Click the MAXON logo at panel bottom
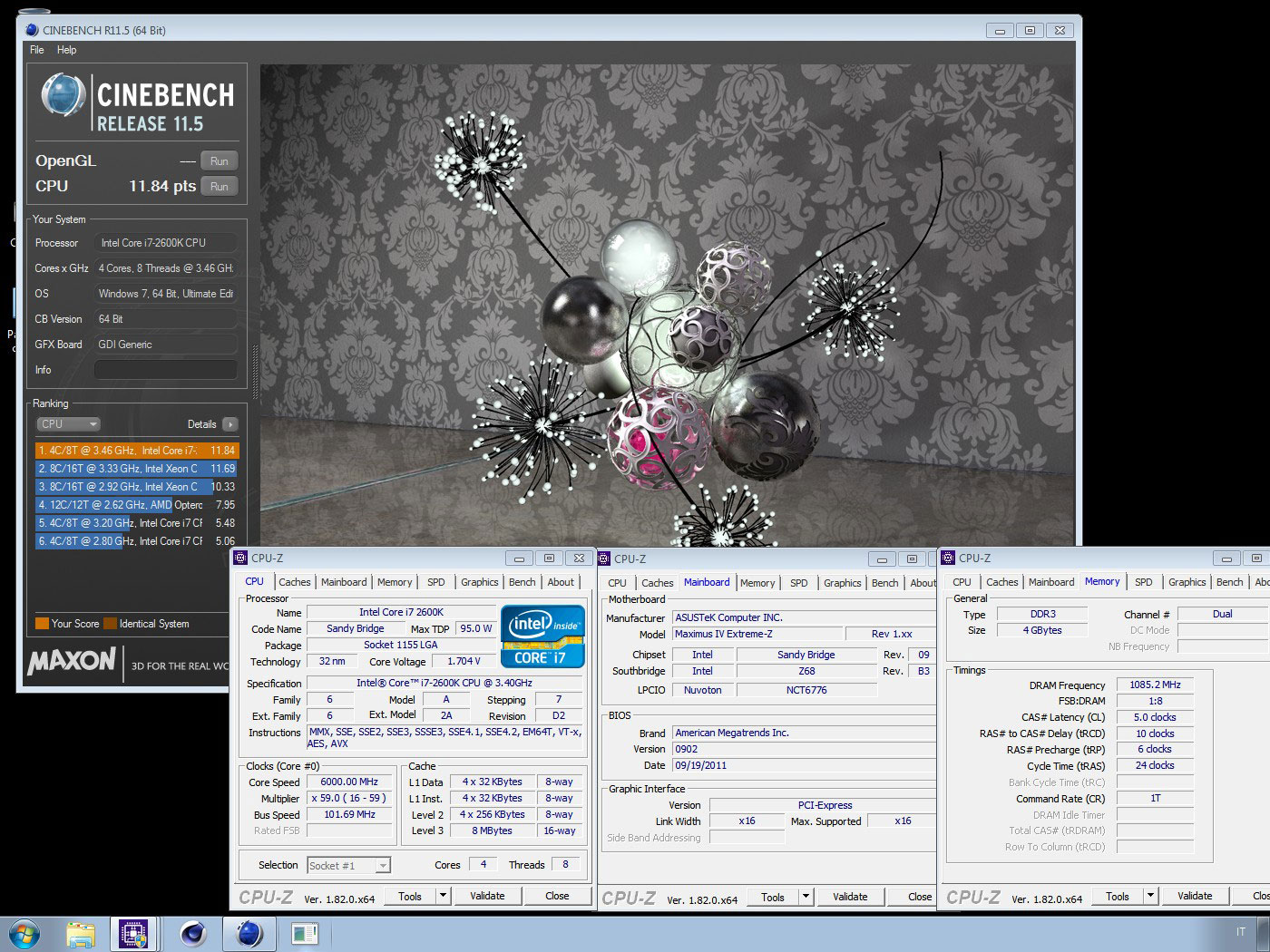 [72, 662]
